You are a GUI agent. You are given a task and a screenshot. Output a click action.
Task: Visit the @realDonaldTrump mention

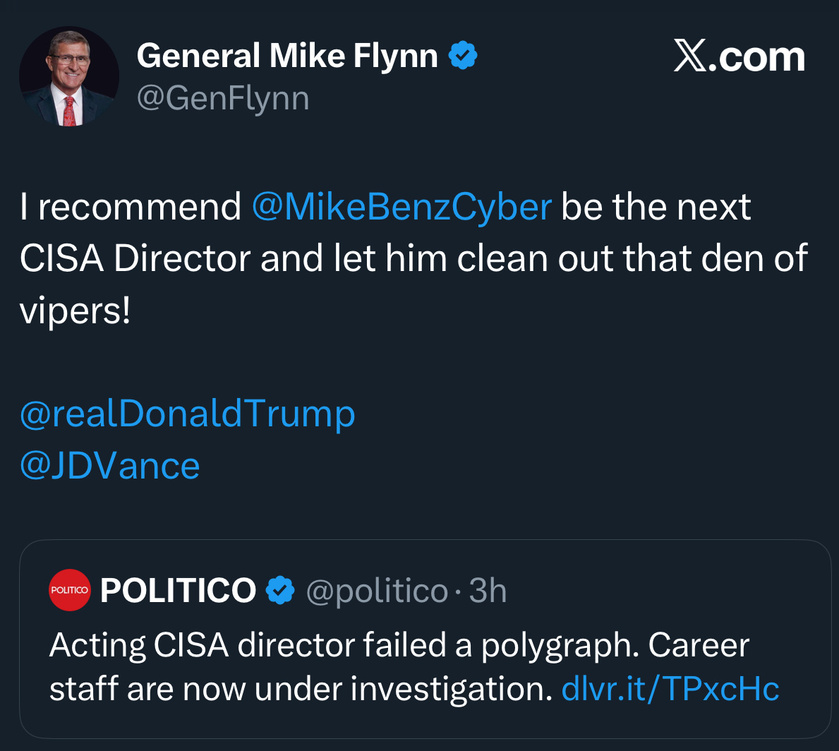click(x=187, y=413)
